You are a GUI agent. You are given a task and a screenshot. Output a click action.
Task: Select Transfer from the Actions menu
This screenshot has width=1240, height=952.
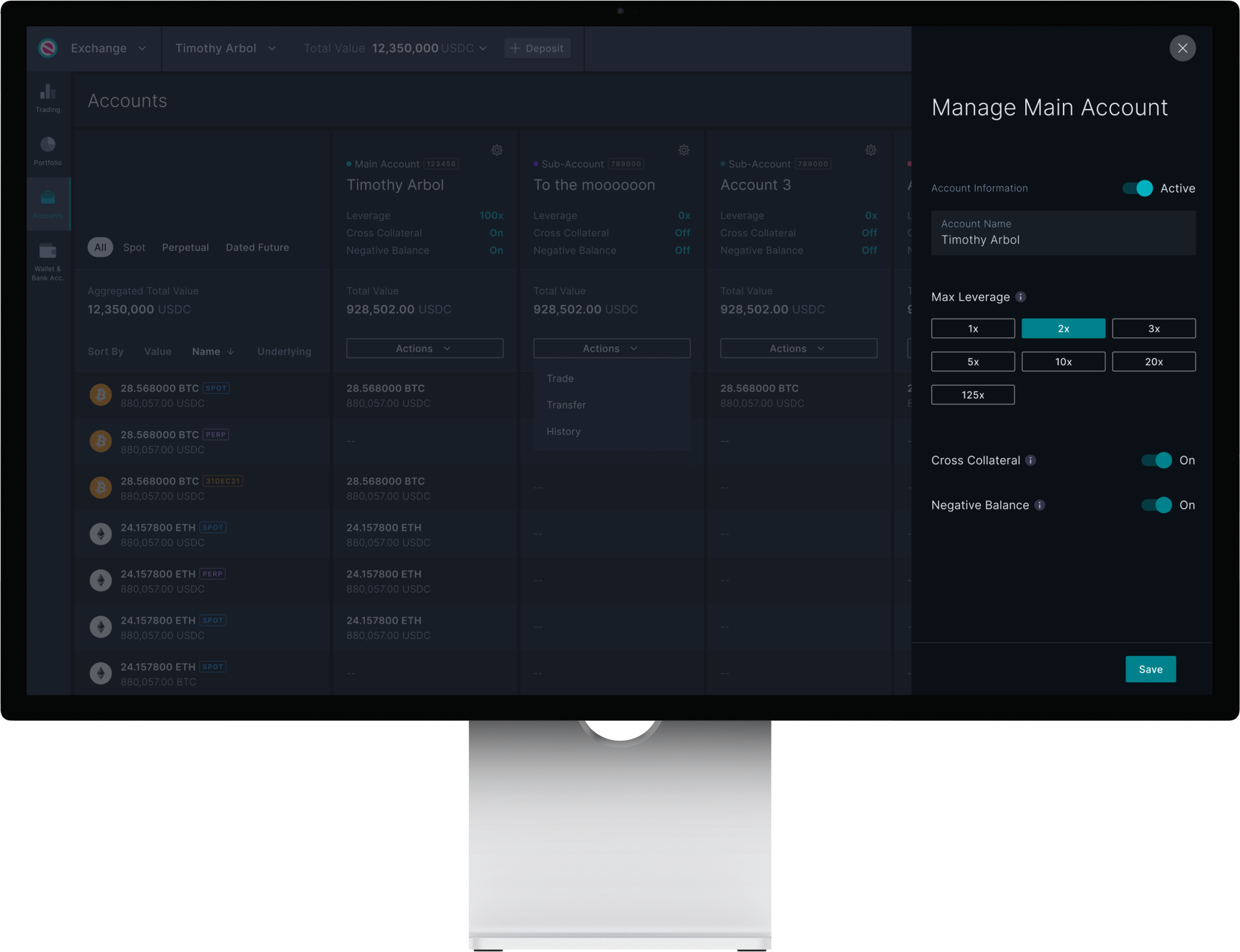point(566,405)
